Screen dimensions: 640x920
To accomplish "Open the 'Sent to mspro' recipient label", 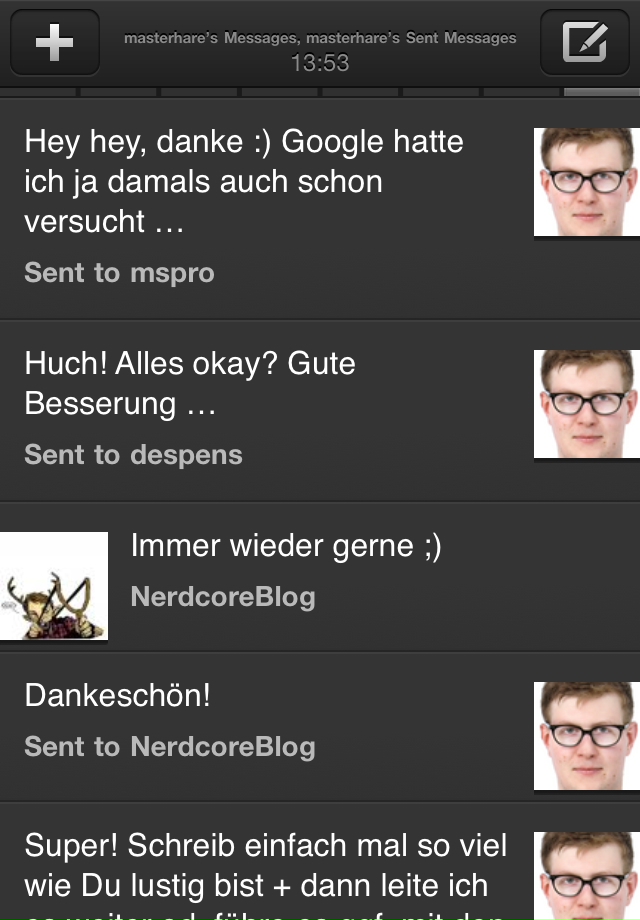I will 120,273.
